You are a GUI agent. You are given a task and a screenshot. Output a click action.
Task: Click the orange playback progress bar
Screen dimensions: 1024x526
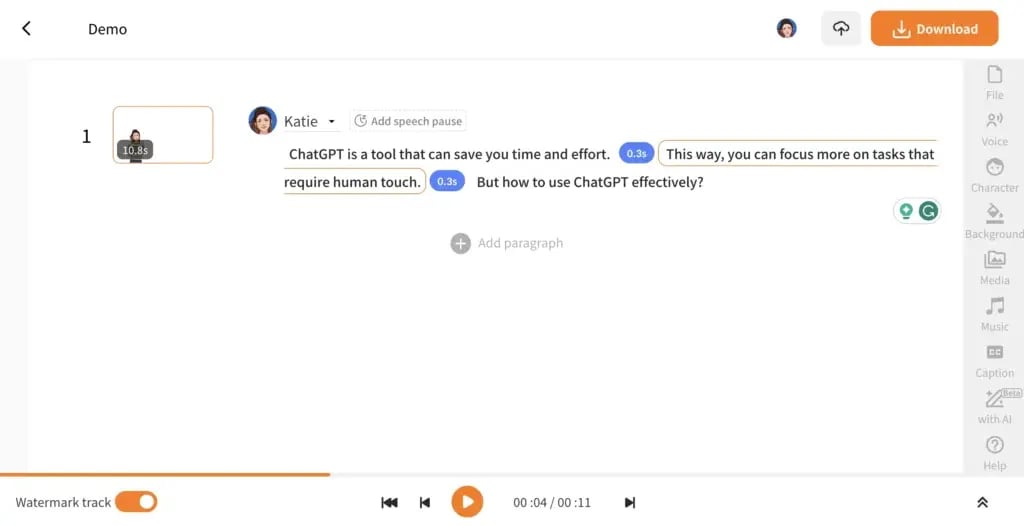165,474
